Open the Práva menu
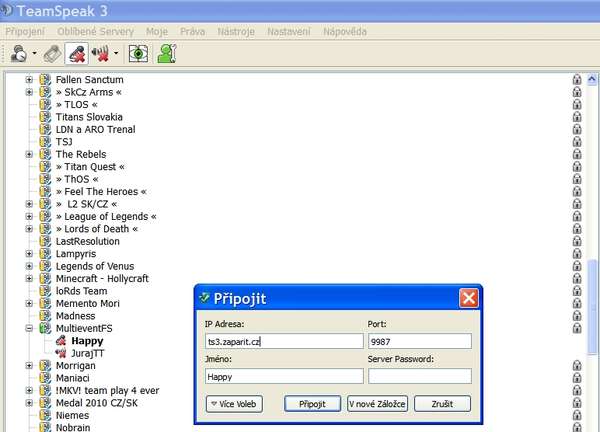This screenshot has height=432, width=600. click(192, 31)
